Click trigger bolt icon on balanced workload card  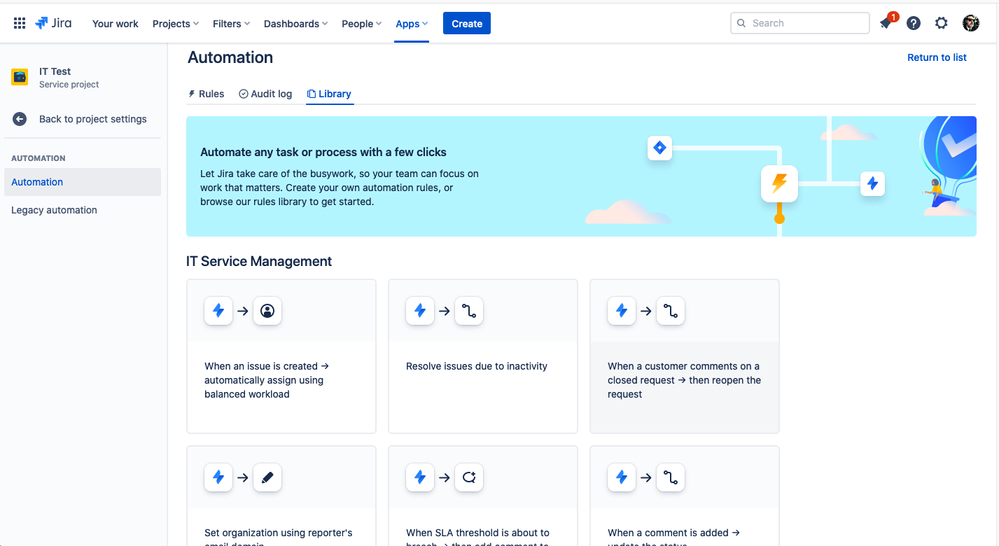click(x=218, y=311)
